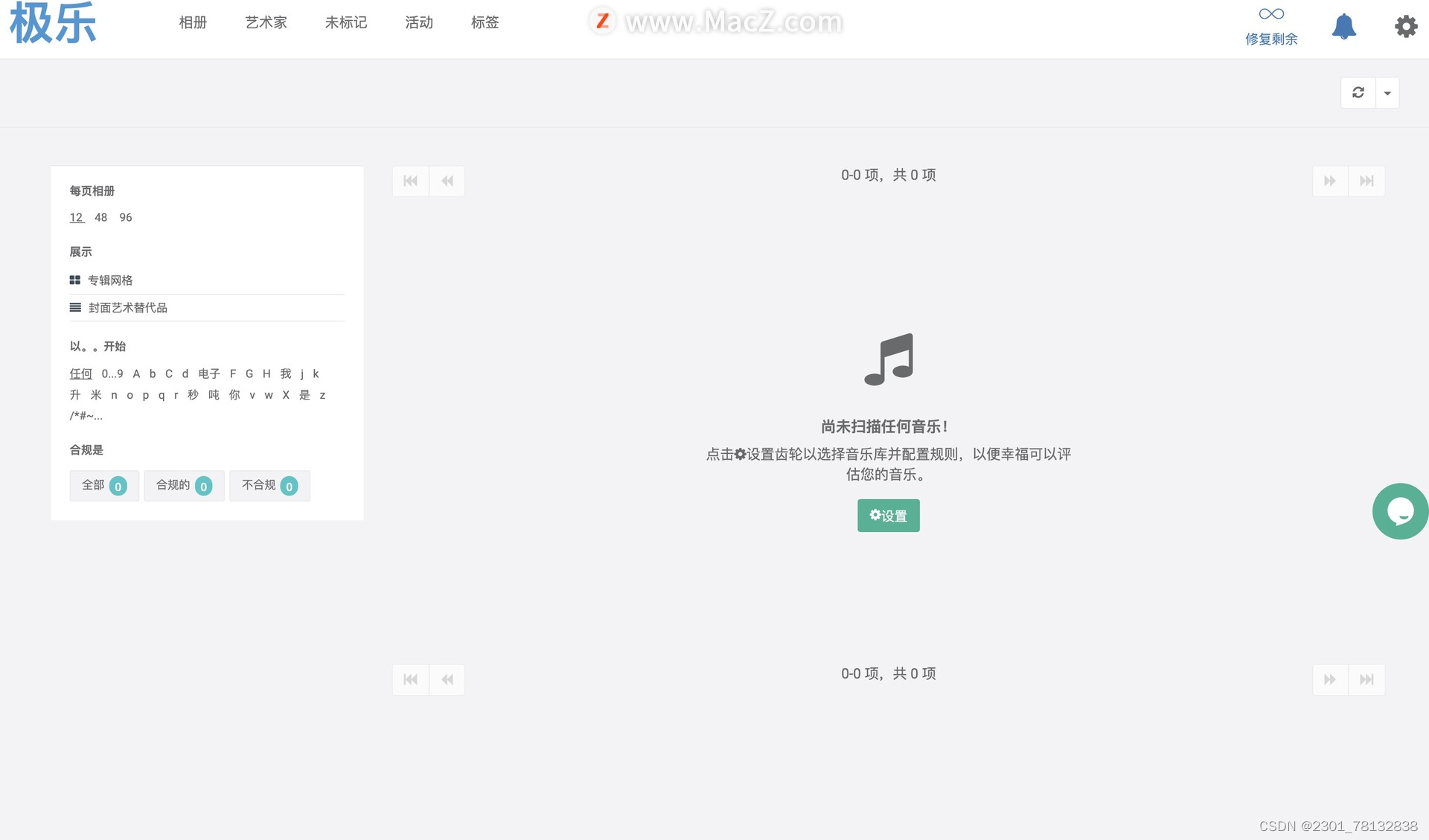Click the 0-0 项 count text at top
The image size is (1429, 840).
(889, 175)
